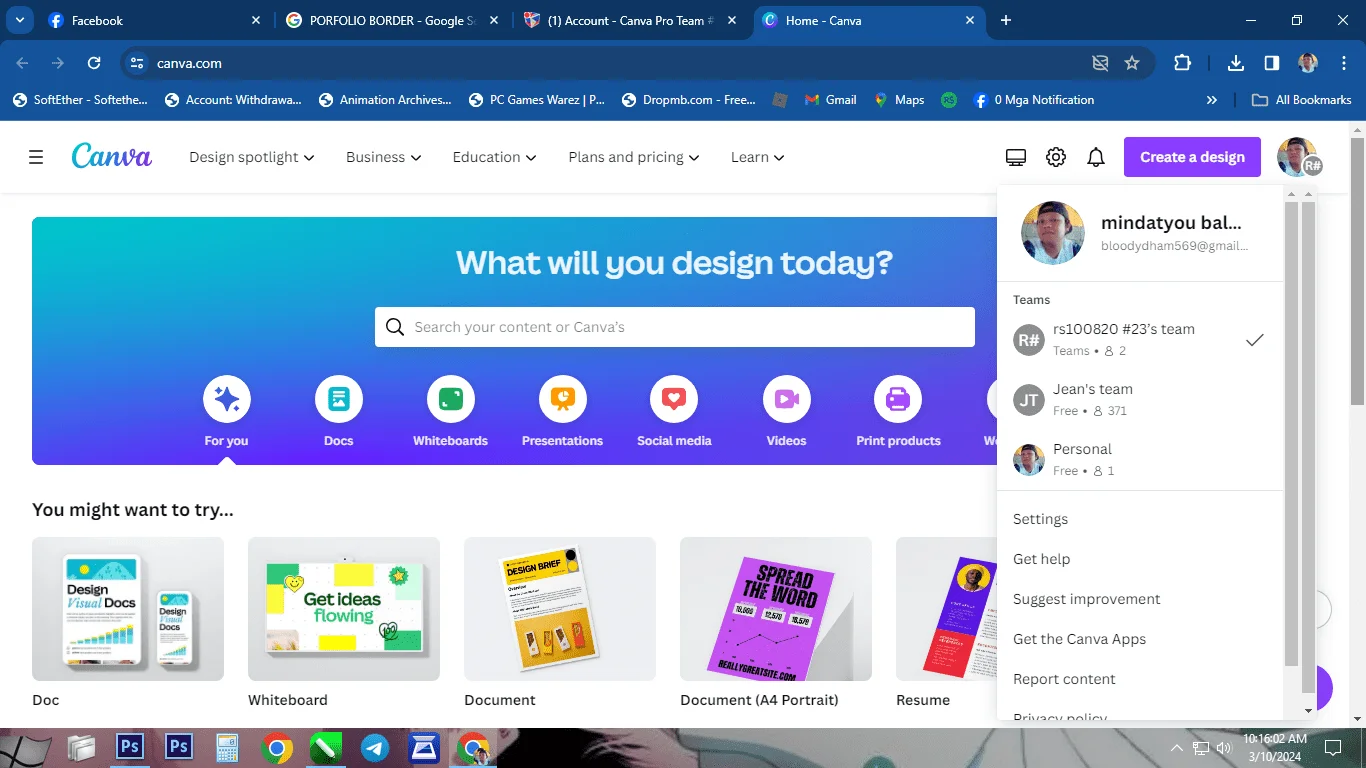Viewport: 1366px width, 768px height.
Task: Open the Document (A4 Portrait) thumbnail
Action: tap(776, 609)
